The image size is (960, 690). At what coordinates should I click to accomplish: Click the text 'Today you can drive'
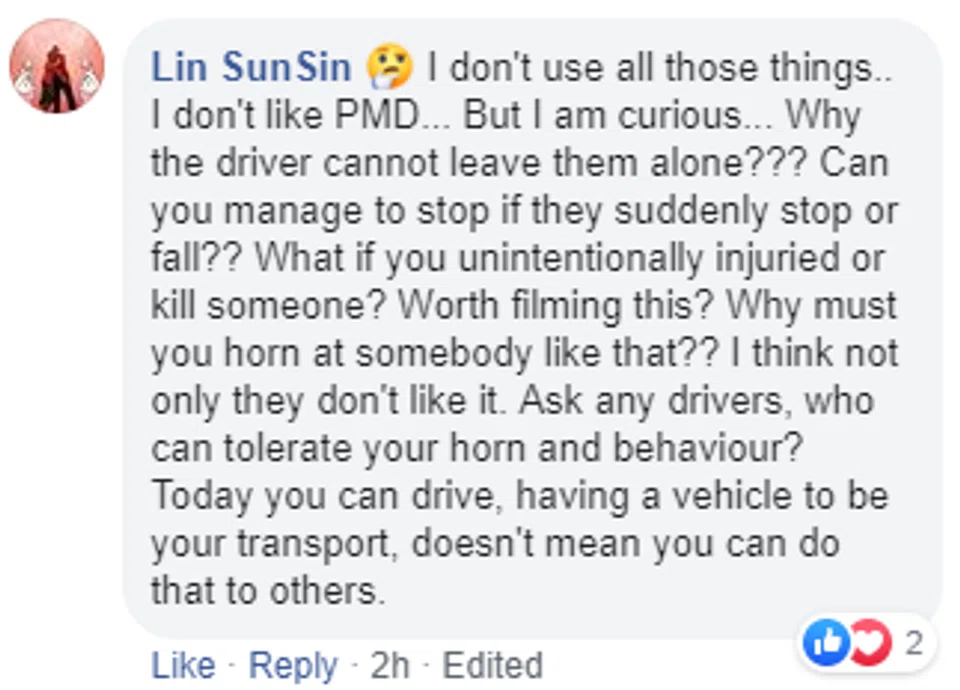336,497
